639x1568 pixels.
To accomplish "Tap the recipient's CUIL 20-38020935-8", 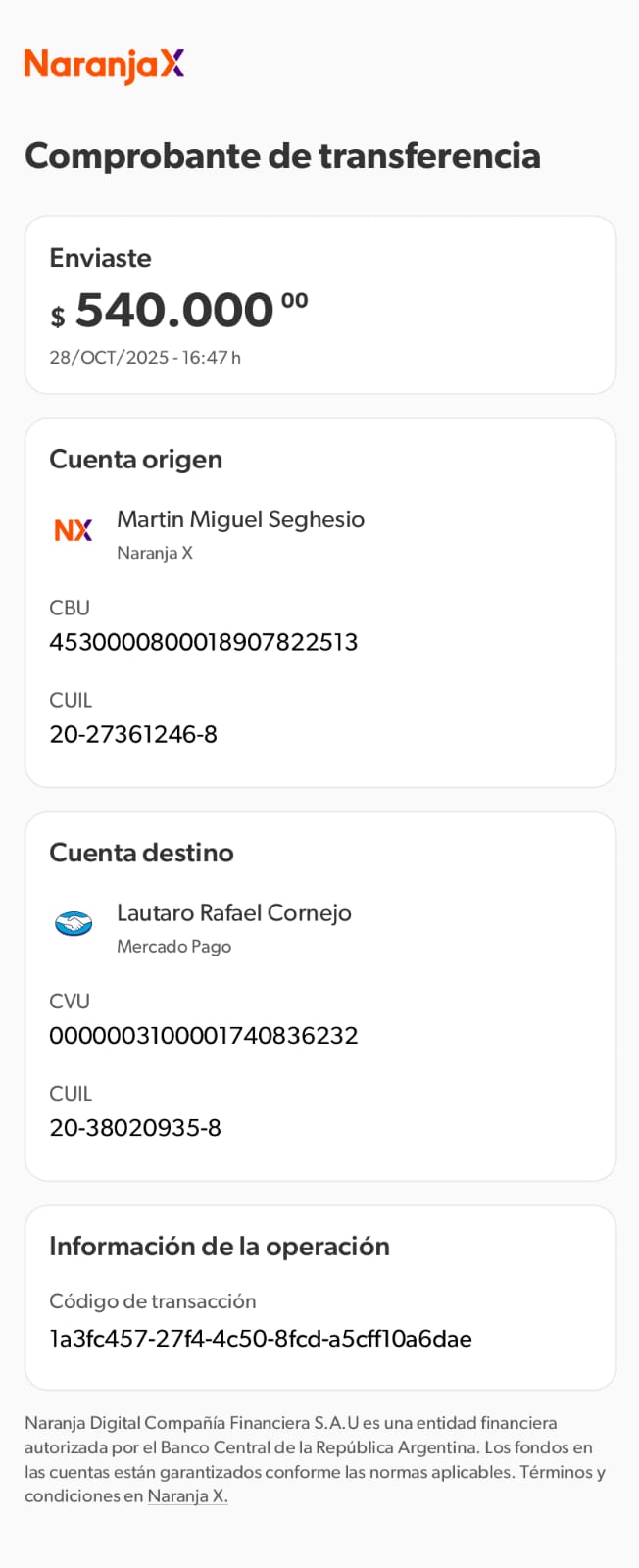I will (x=135, y=1127).
